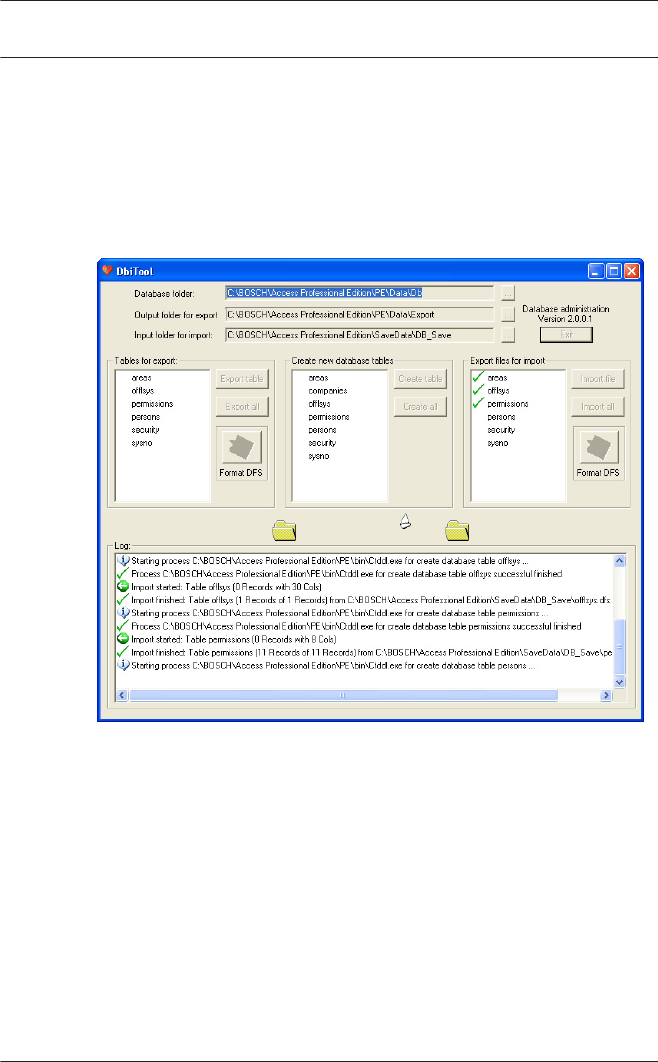The height and width of the screenshot is (1062, 658).
Task: Open the right yellow folder icon
Action: (458, 530)
